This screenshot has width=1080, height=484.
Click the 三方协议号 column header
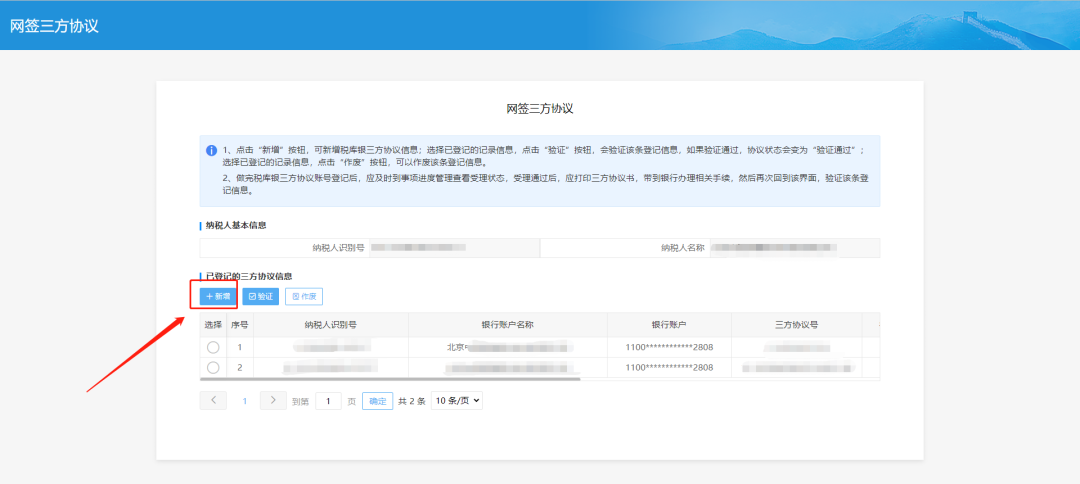[796, 325]
